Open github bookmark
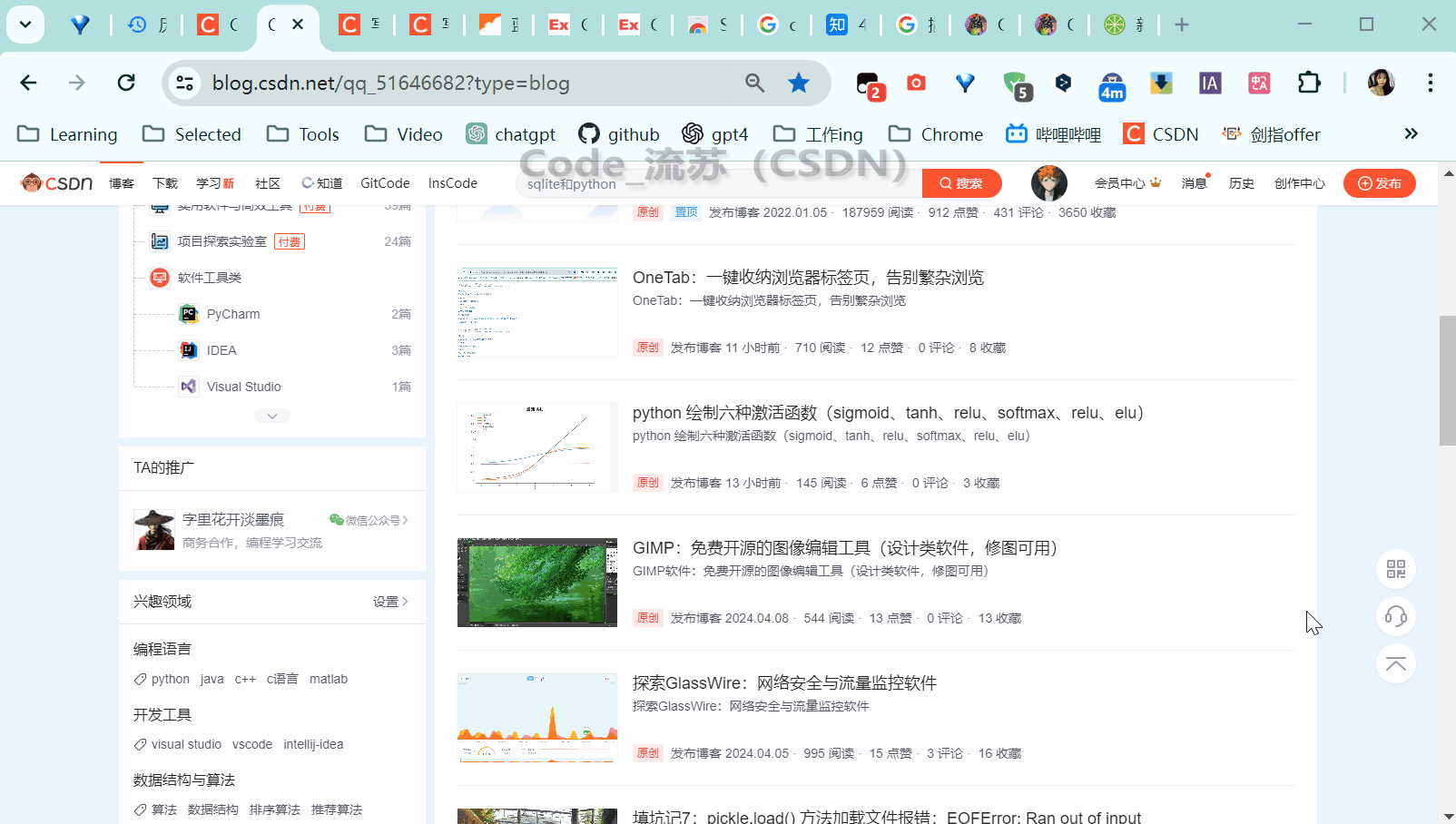This screenshot has height=824, width=1456. [619, 134]
